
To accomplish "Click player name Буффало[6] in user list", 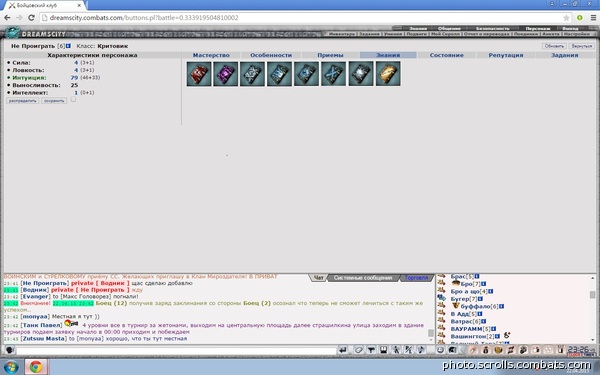I will point(479,306).
